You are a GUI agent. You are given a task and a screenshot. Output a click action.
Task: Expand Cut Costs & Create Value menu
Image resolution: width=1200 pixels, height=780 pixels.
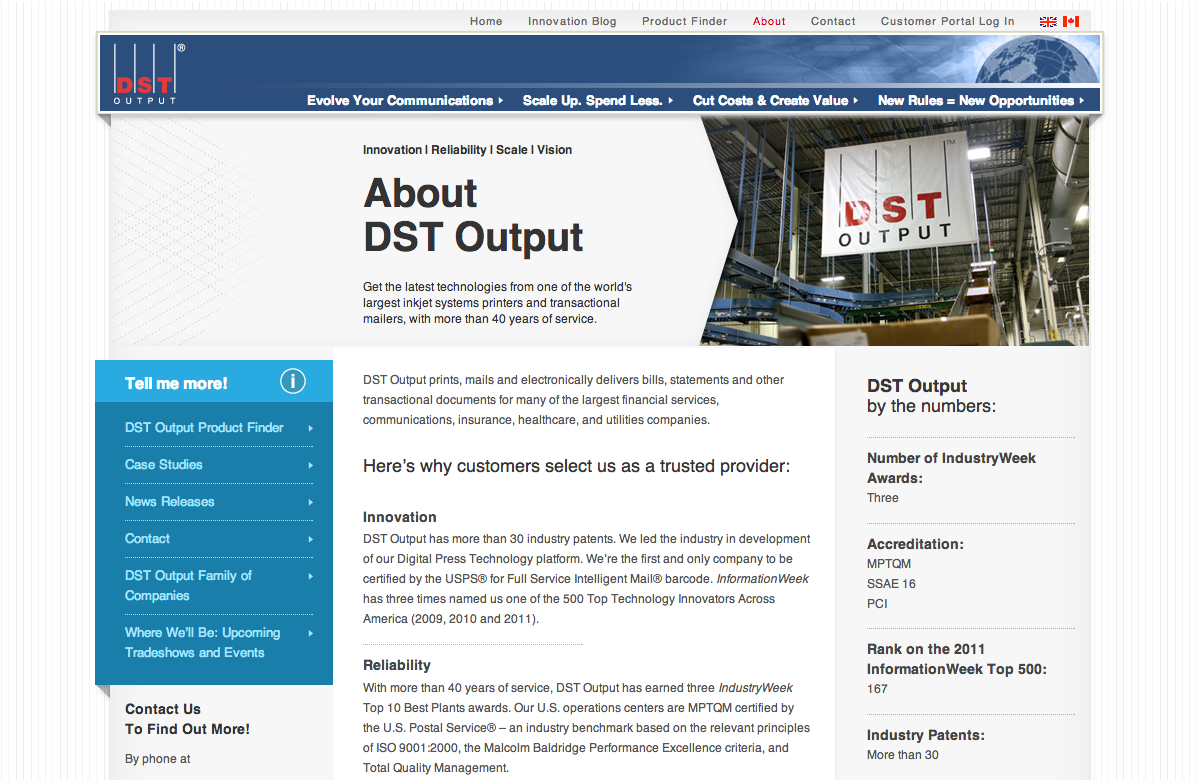(x=776, y=100)
